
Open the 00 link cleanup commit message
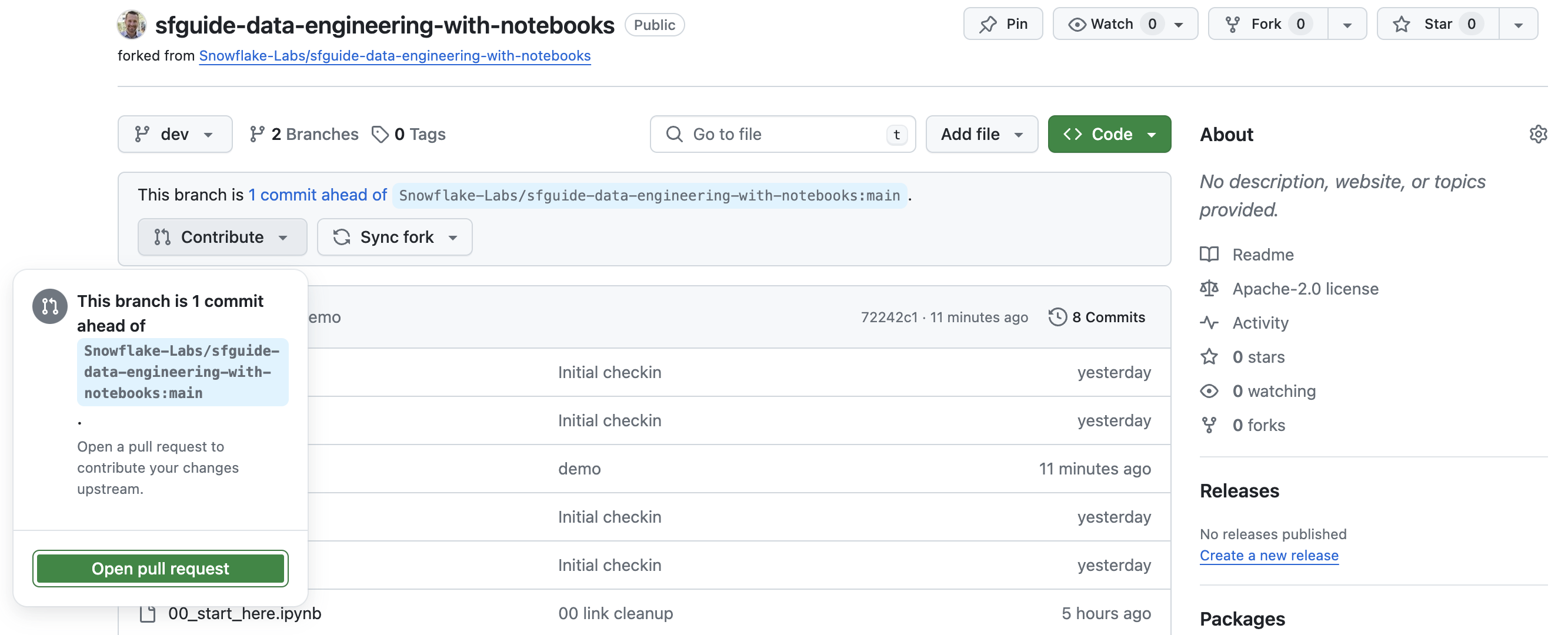tap(615, 613)
